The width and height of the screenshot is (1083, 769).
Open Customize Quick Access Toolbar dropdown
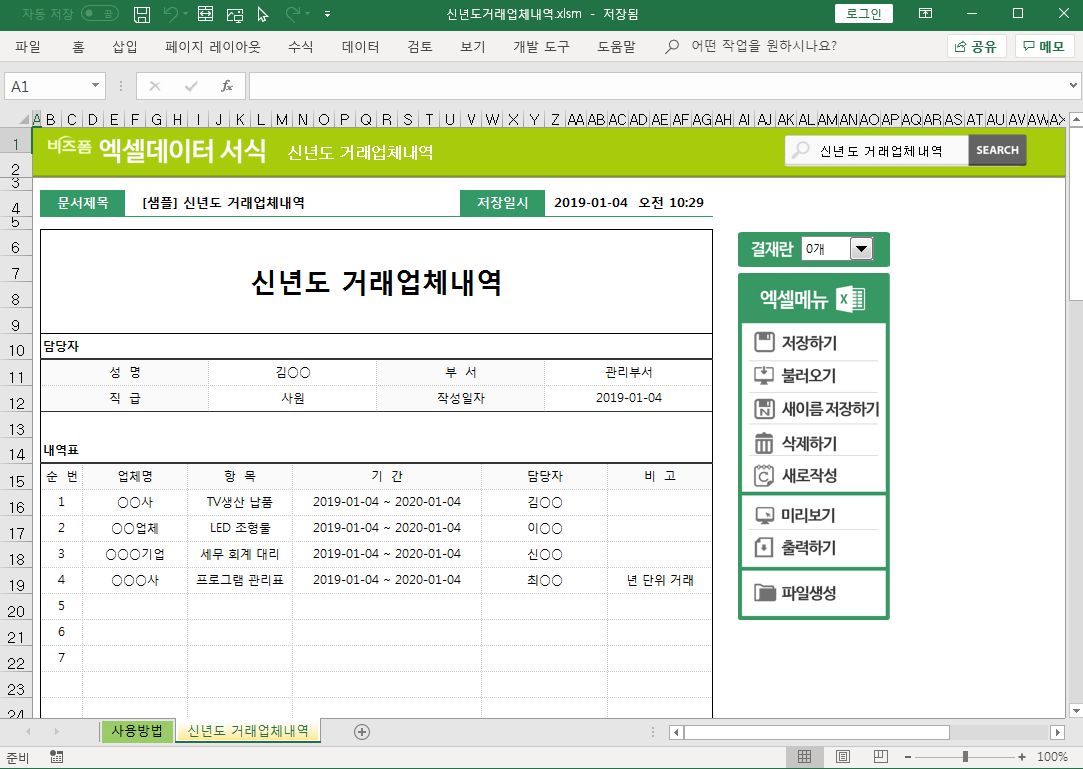327,14
